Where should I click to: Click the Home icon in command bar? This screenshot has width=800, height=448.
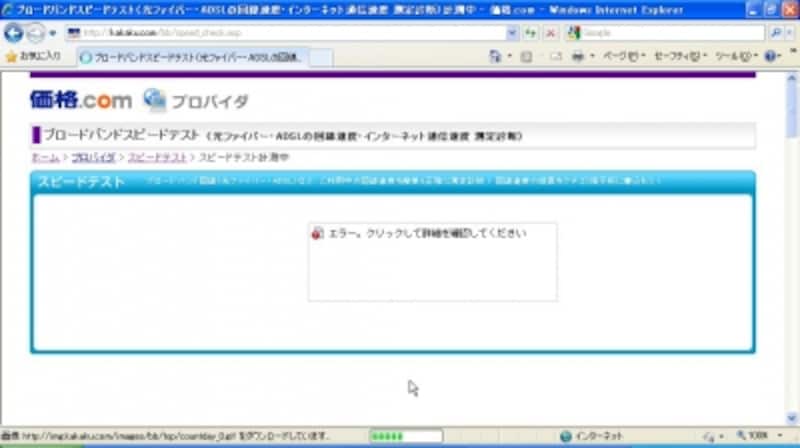(x=495, y=56)
